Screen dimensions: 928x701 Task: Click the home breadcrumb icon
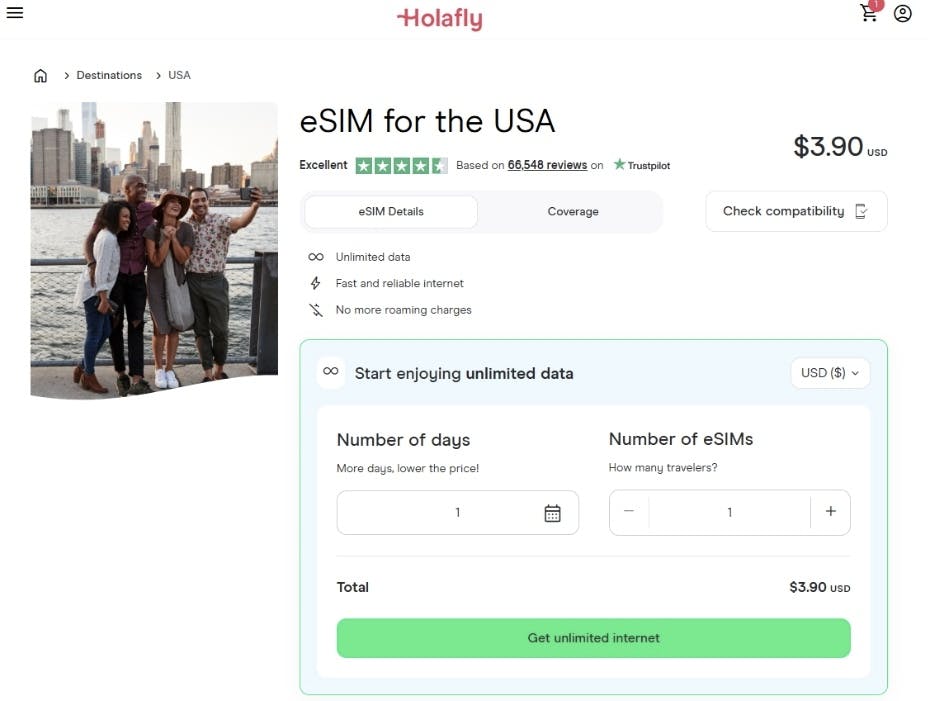(40, 74)
